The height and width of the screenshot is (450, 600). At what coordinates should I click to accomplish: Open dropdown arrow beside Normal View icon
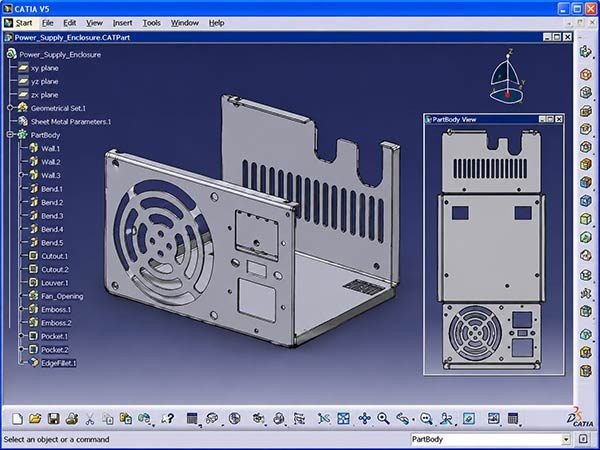456,425
